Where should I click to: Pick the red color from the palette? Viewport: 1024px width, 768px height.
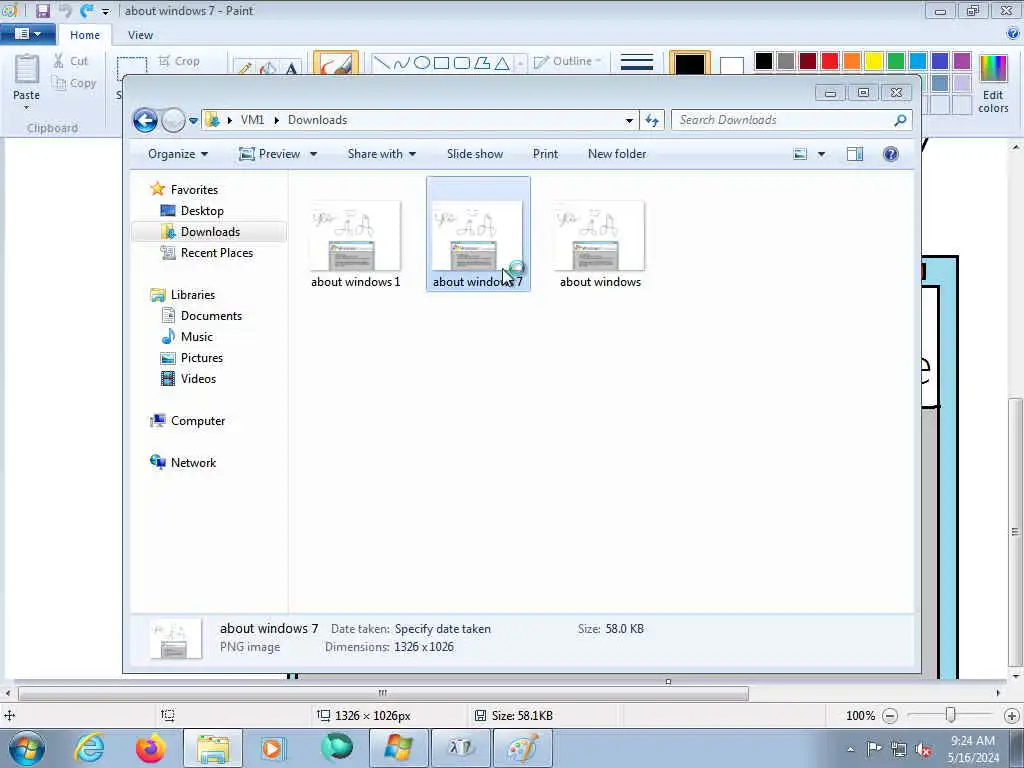[x=830, y=61]
